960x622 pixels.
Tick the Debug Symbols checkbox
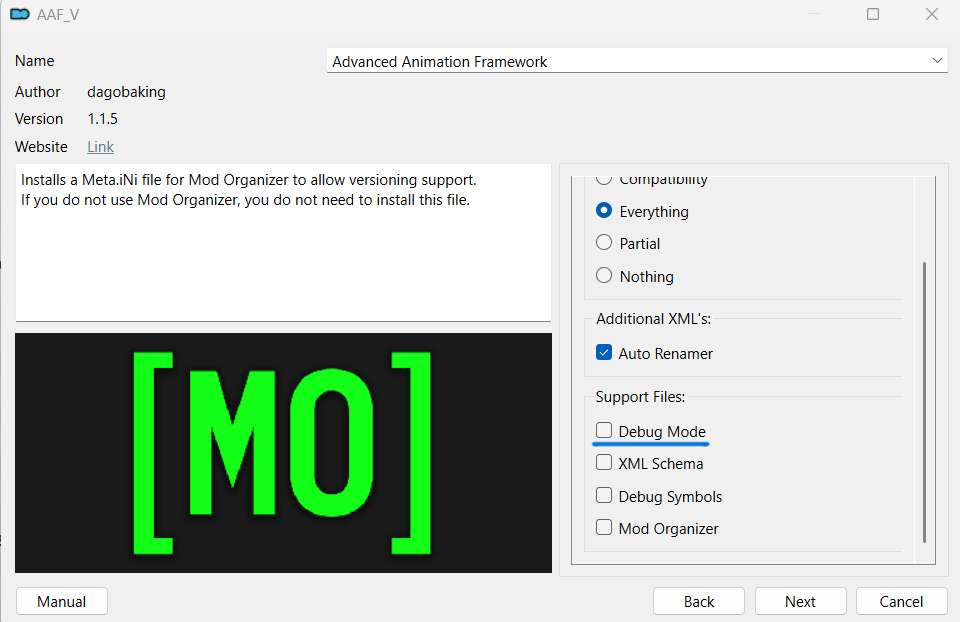pos(604,495)
